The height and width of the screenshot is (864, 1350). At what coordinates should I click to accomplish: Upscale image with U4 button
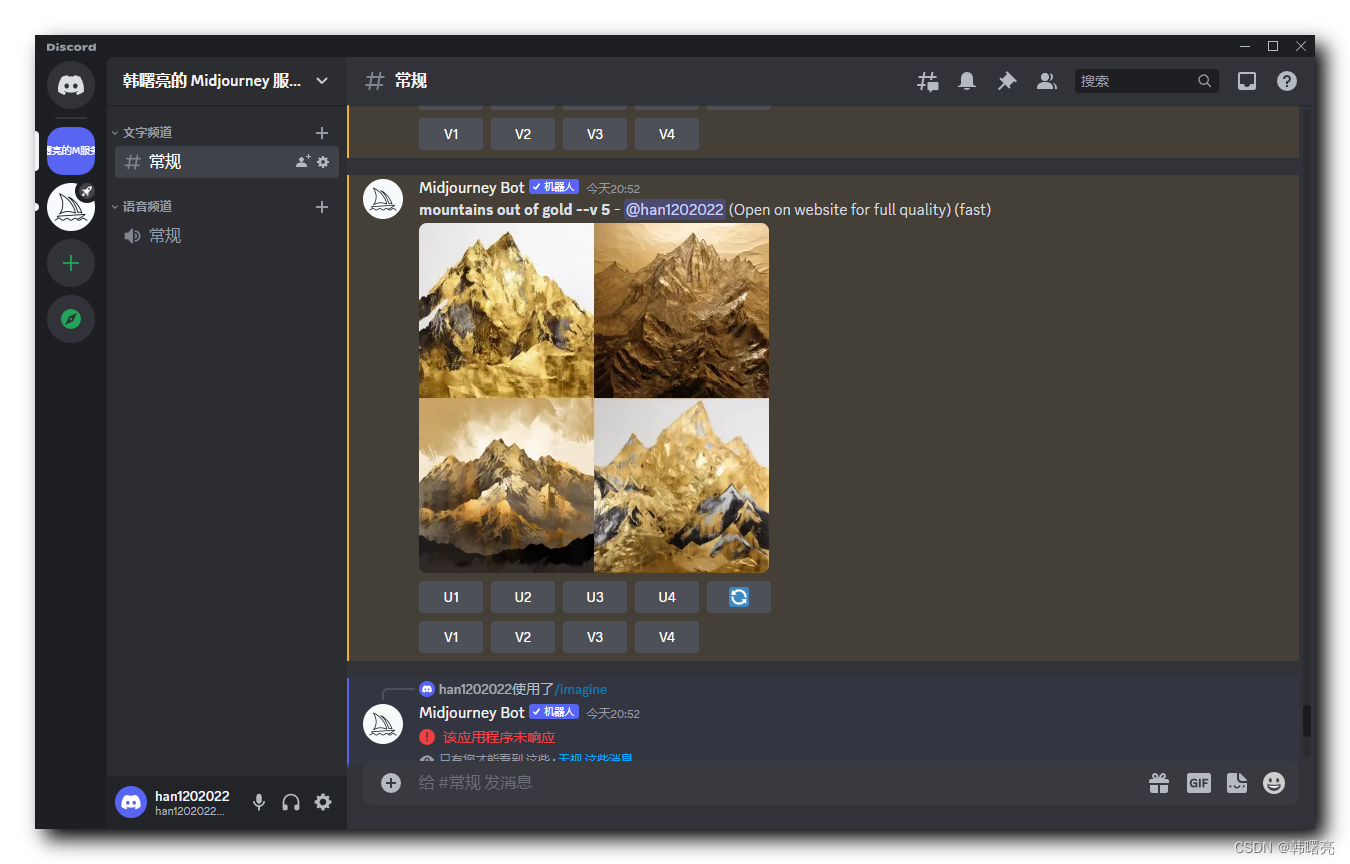tap(667, 597)
